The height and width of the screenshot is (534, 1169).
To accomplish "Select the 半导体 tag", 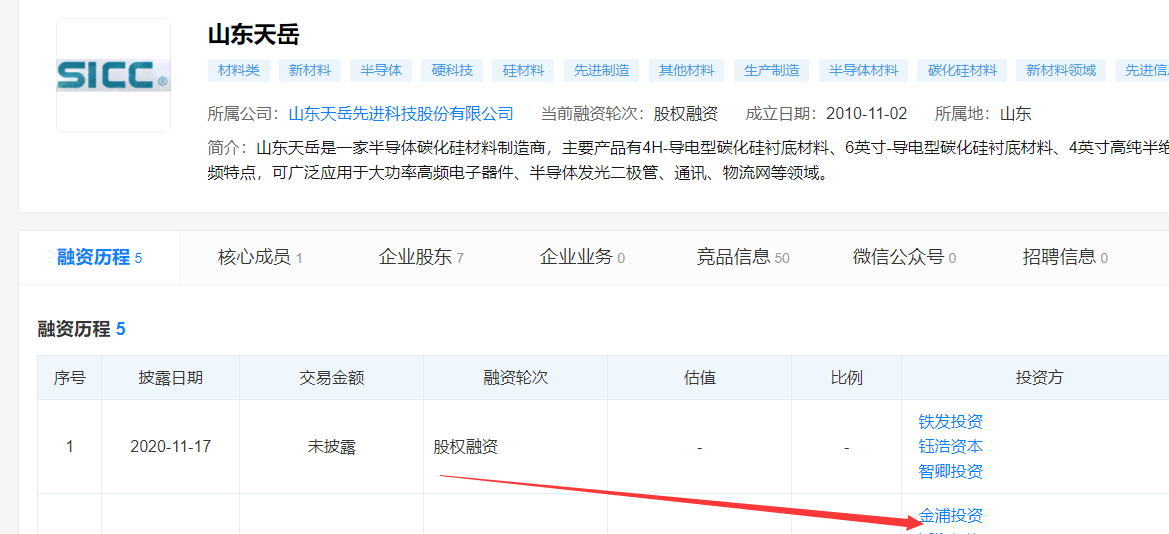I will [x=381, y=71].
